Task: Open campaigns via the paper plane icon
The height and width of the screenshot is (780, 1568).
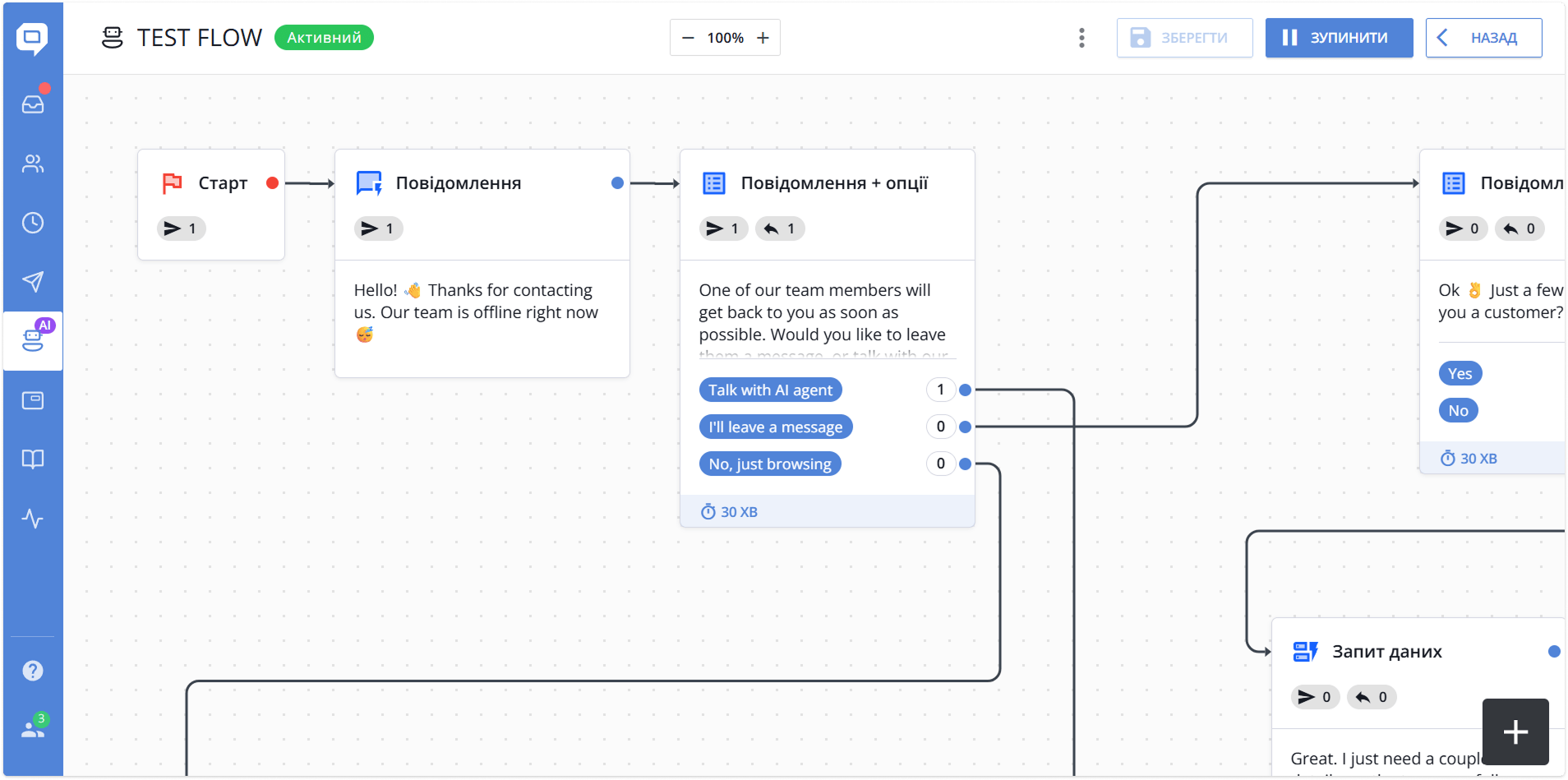Action: tap(33, 282)
